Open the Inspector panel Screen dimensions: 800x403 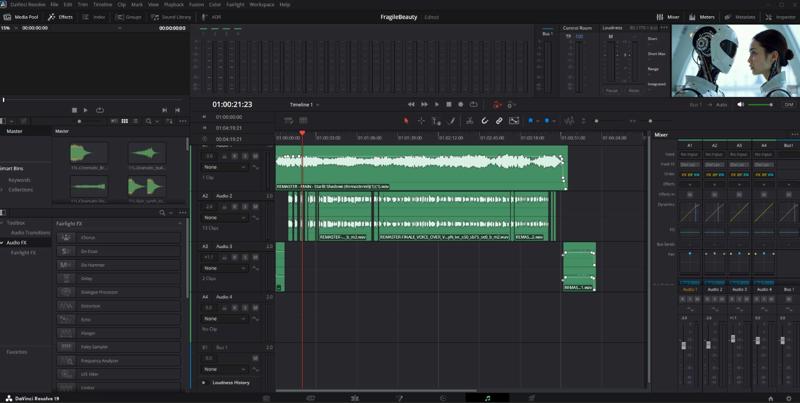(x=781, y=17)
